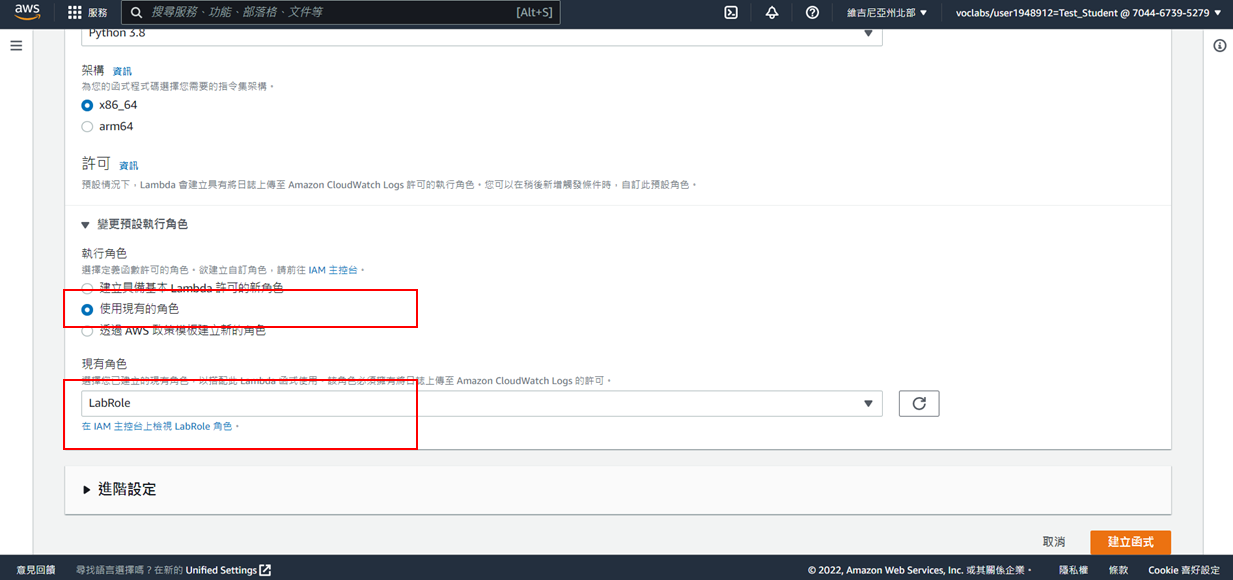This screenshot has height=580, width=1233.
Task: Select the x86_64 architecture option
Action: coord(87,105)
